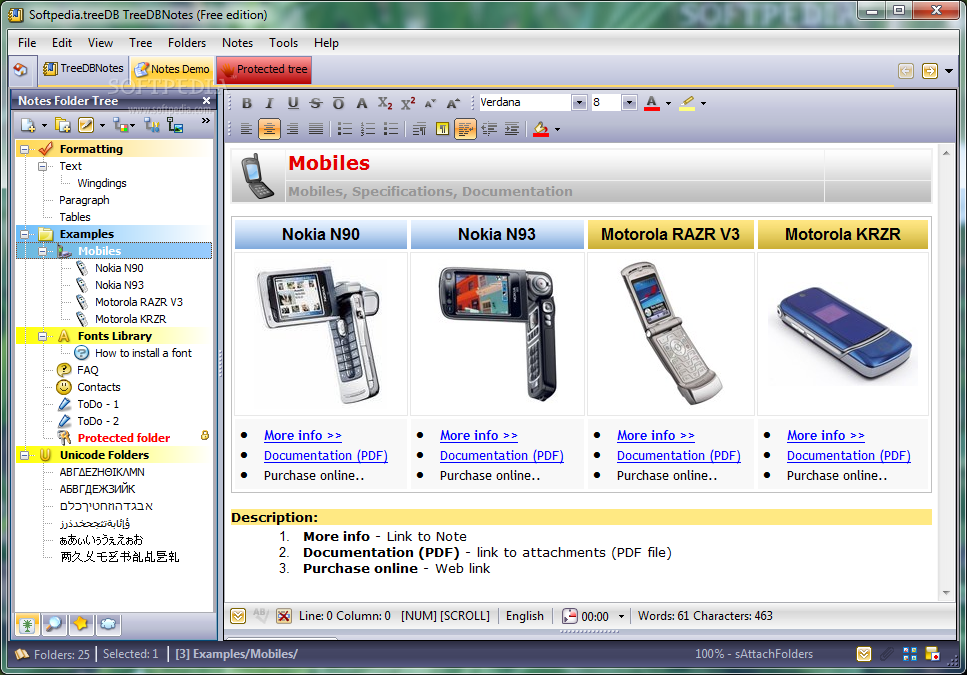Collapse the Mobiles tree node
Image resolution: width=967 pixels, height=675 pixels.
(42, 251)
